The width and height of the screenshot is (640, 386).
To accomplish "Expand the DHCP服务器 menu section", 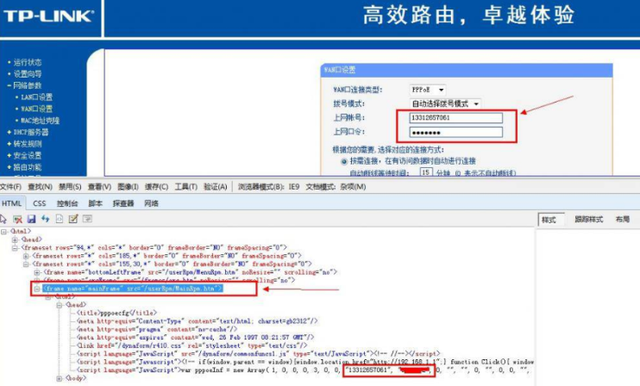I will (x=31, y=132).
